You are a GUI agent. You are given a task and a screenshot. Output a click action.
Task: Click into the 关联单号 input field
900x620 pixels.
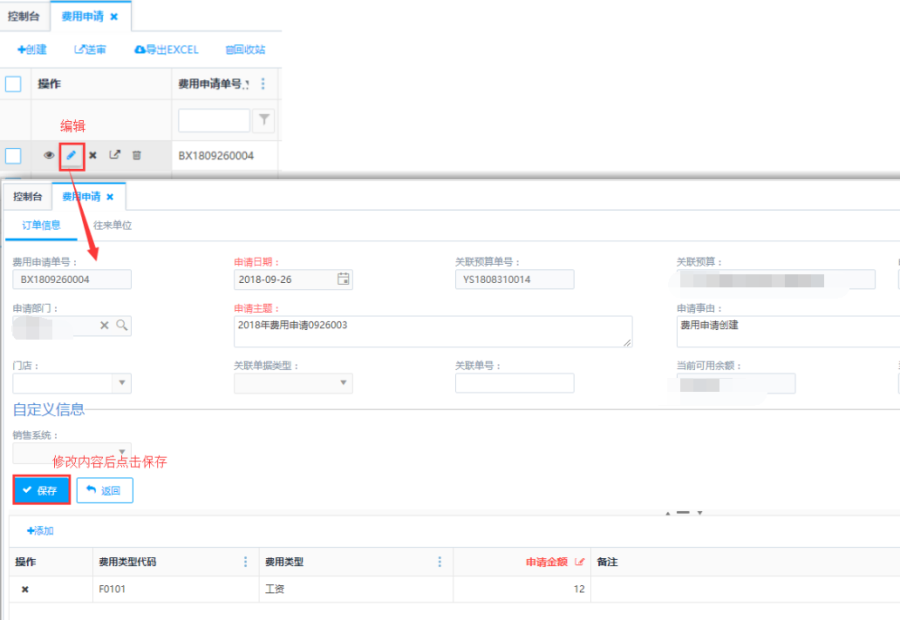pyautogui.click(x=514, y=383)
